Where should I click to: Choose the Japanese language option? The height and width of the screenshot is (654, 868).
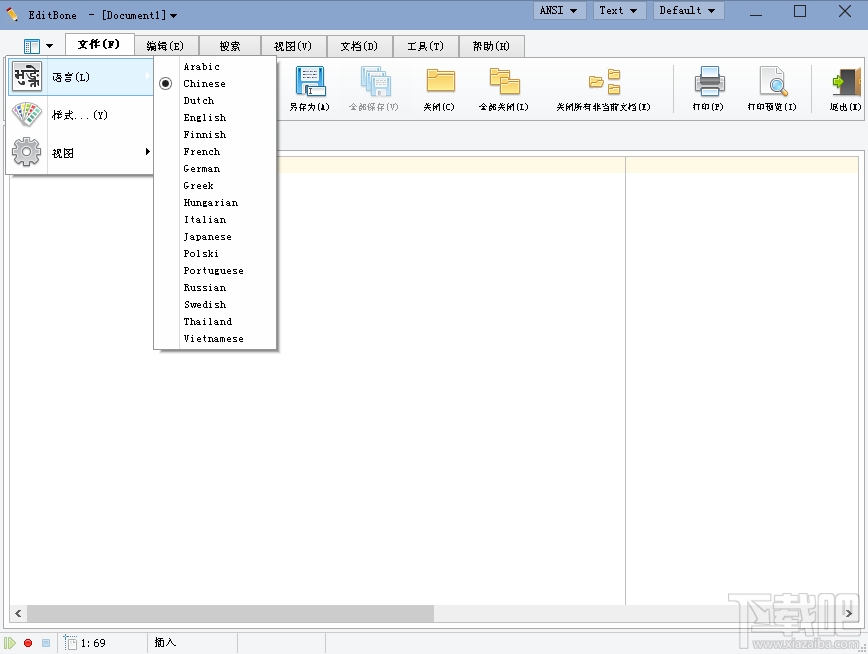point(207,236)
